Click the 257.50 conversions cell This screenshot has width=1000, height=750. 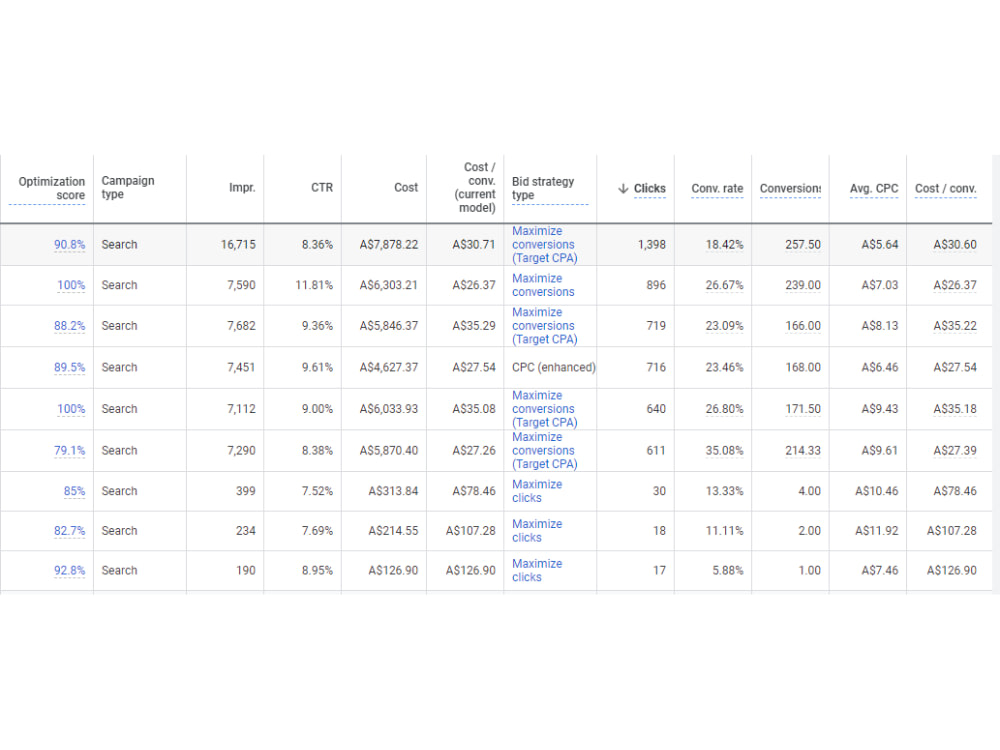[x=803, y=244]
